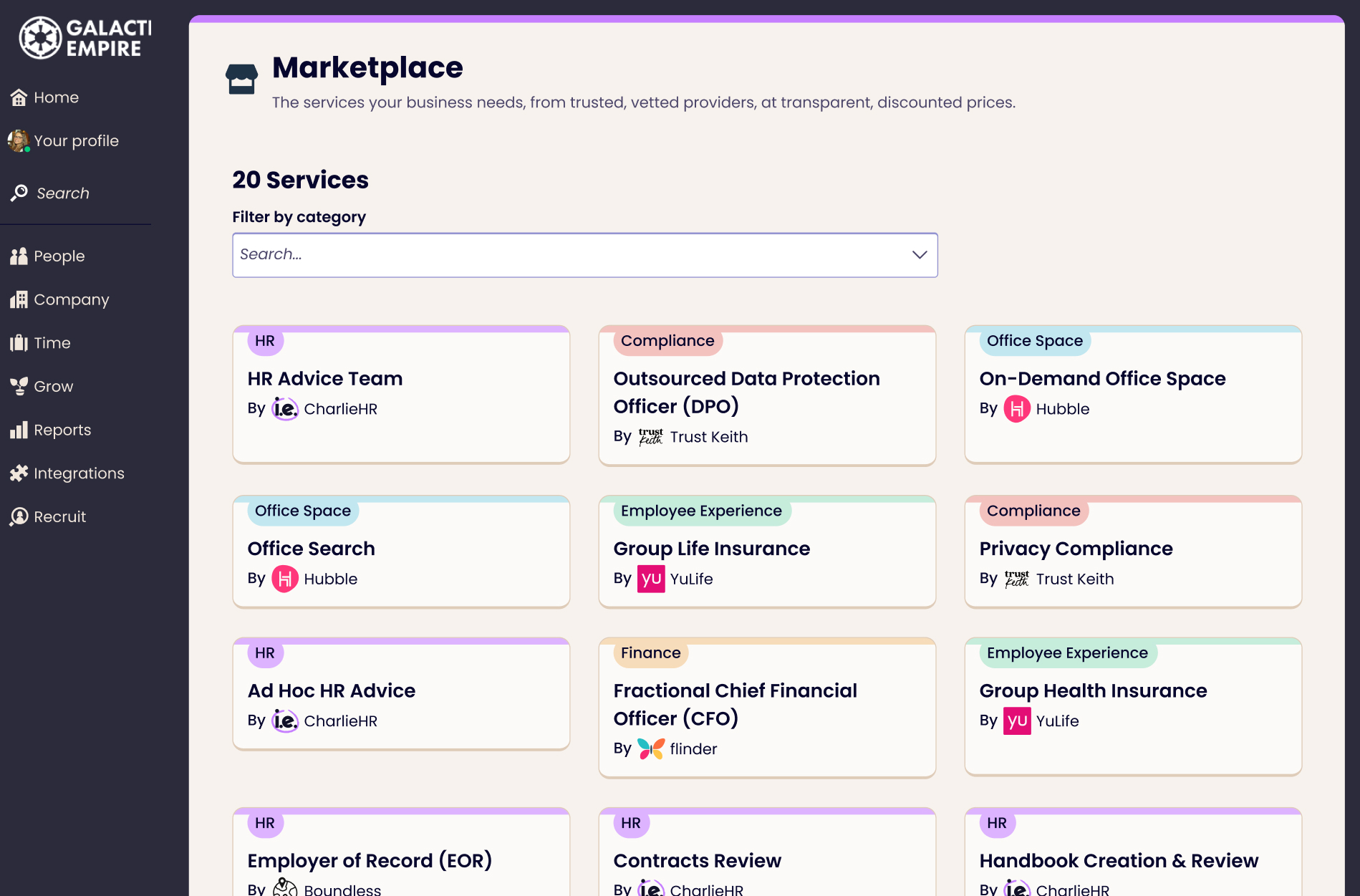1360x896 pixels.
Task: Click Compliance tag on Outsourced DPO card
Action: point(667,341)
